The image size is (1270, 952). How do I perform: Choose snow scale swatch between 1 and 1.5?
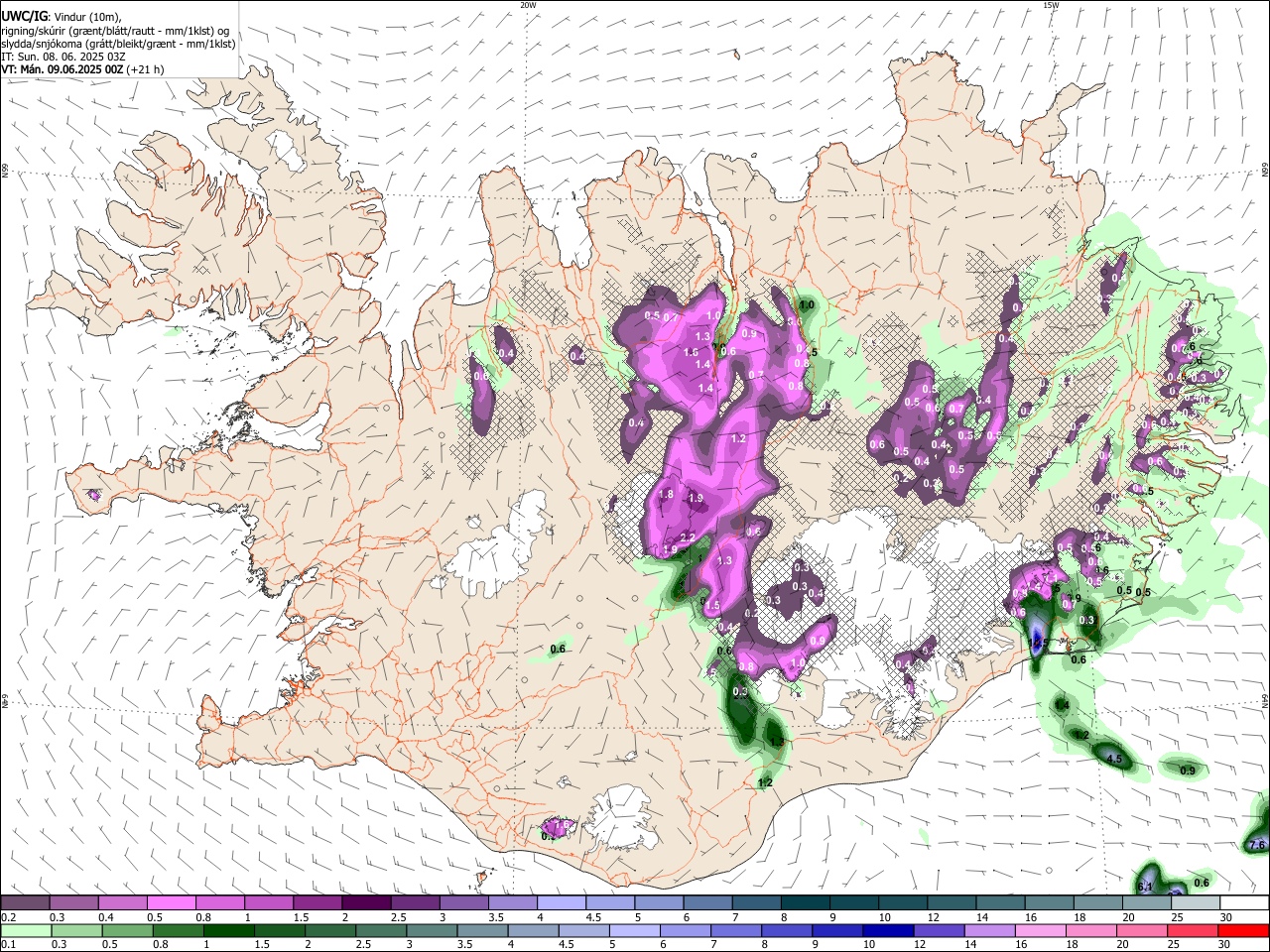coord(268,902)
